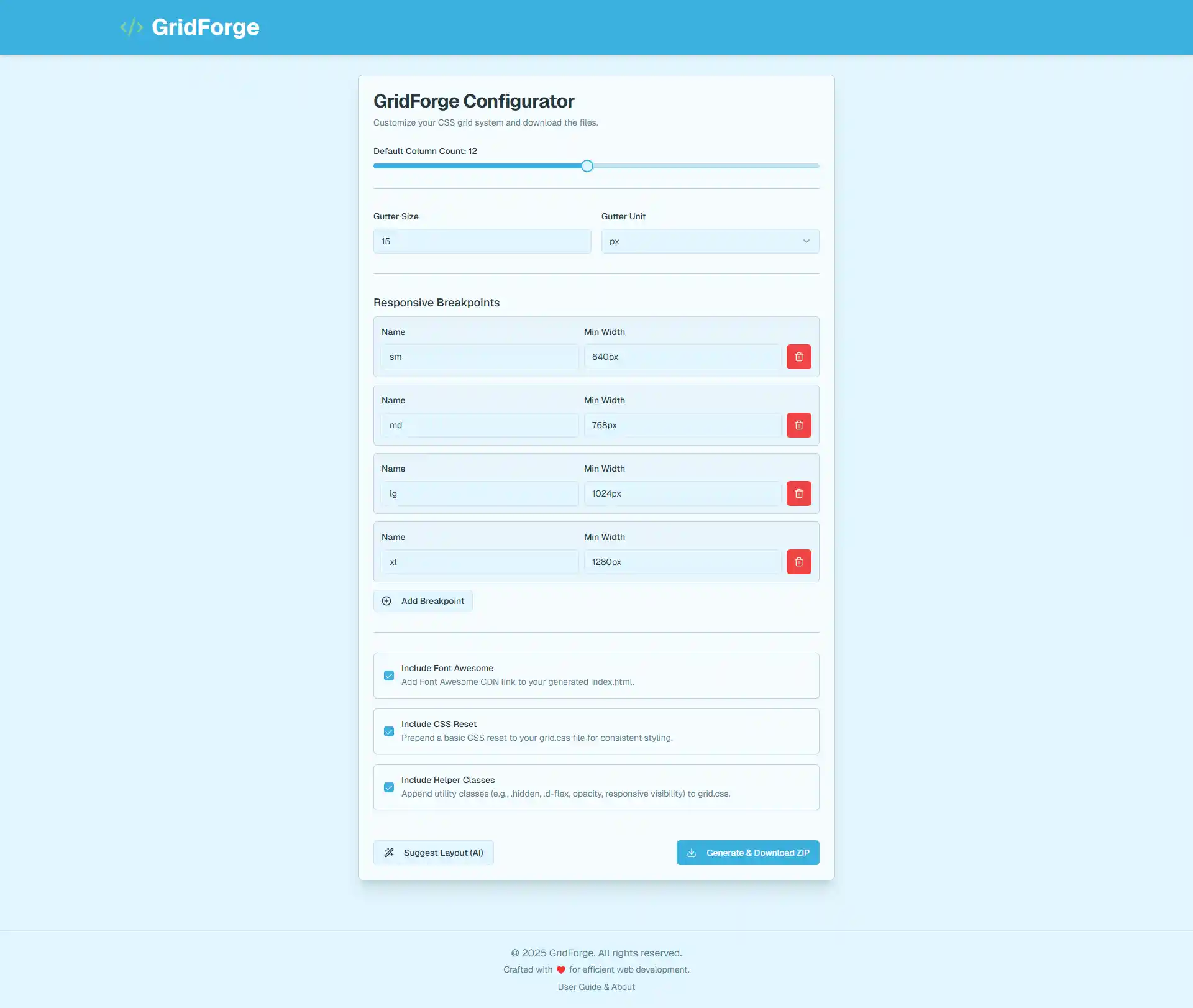Disable Include Helper Classes checkbox
The image size is (1193, 1008).
[x=389, y=787]
